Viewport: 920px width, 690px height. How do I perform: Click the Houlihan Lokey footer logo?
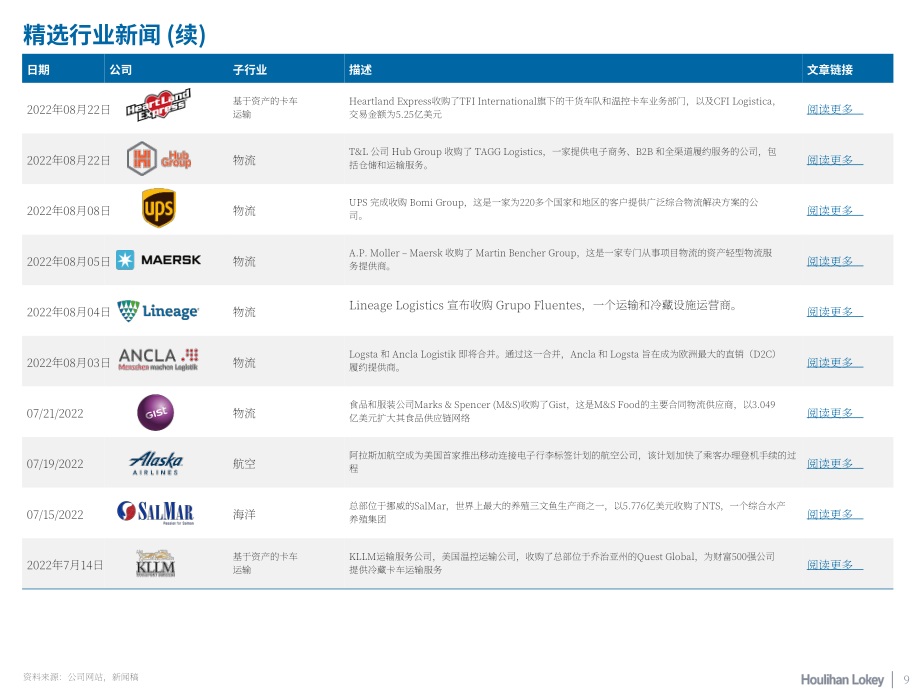(x=842, y=679)
